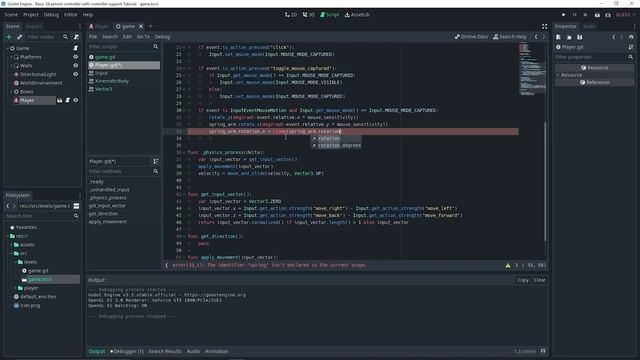
Task: Expand the Walls node
Action: (x=11, y=66)
